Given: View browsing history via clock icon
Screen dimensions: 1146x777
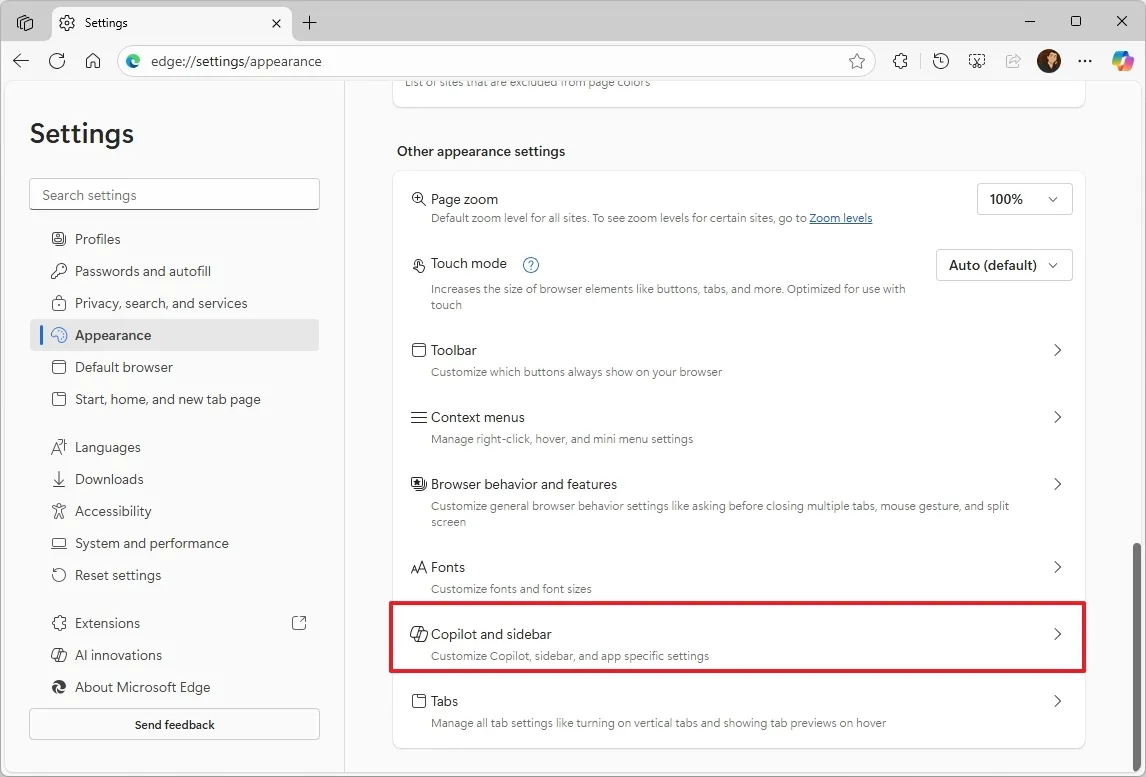Looking at the screenshot, I should (940, 61).
